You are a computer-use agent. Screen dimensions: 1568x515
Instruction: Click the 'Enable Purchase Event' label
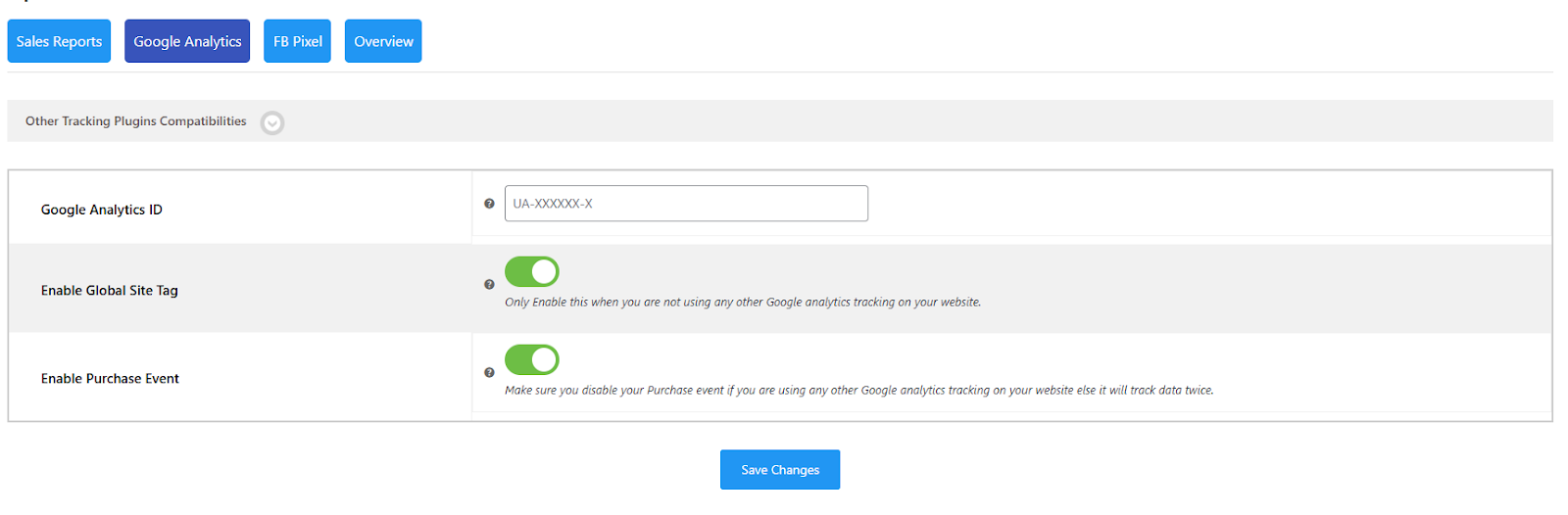[x=110, y=379]
